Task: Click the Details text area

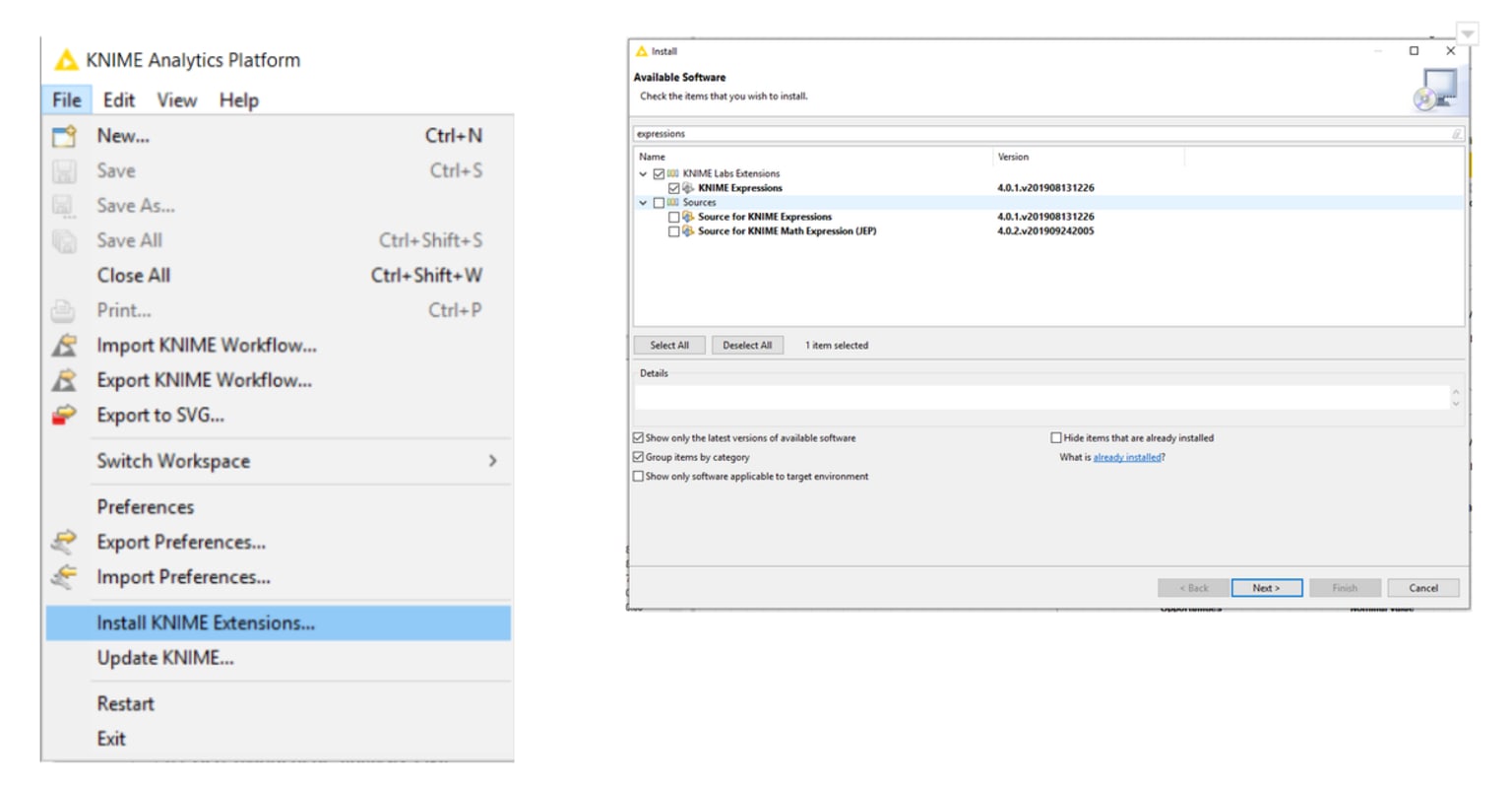Action: (x=1041, y=398)
